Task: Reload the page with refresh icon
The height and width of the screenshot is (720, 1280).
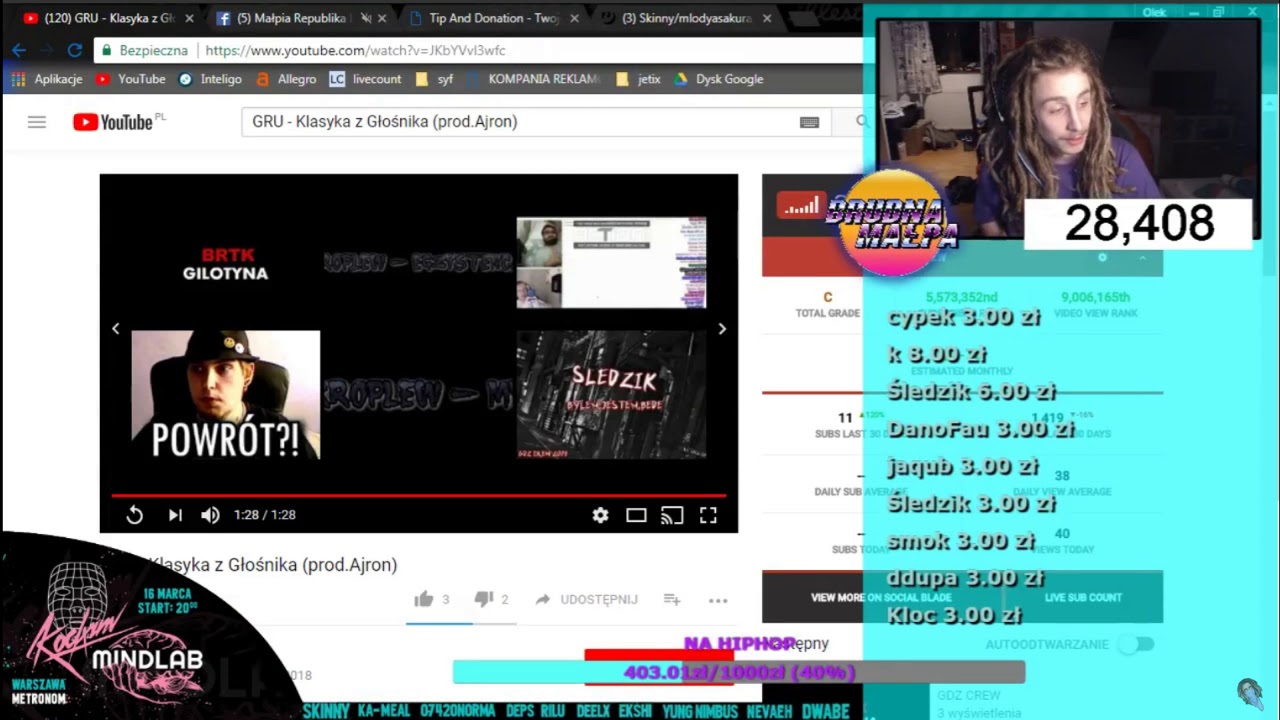Action: [x=75, y=50]
